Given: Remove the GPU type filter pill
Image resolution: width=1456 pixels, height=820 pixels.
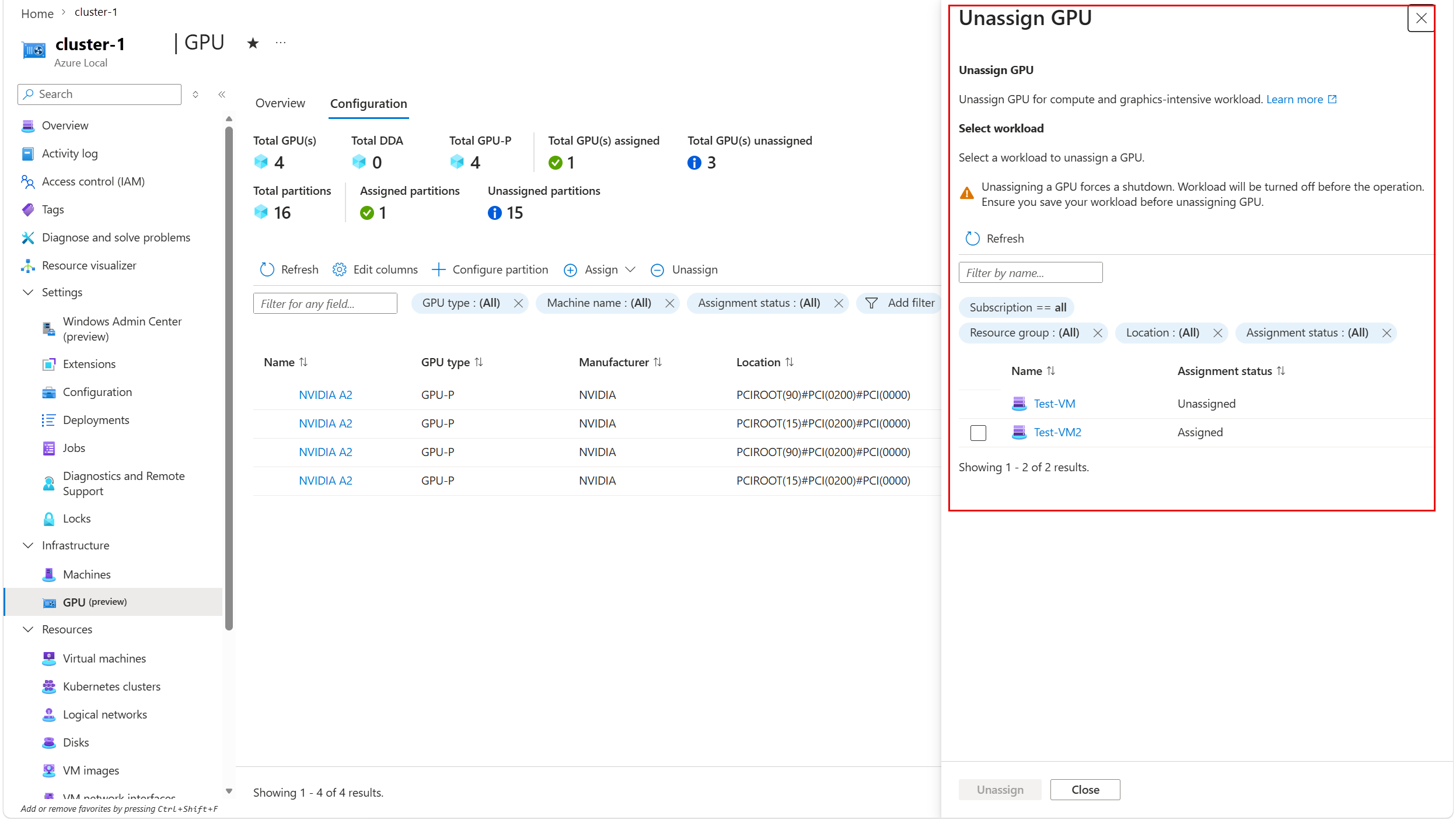Looking at the screenshot, I should pyautogui.click(x=518, y=303).
